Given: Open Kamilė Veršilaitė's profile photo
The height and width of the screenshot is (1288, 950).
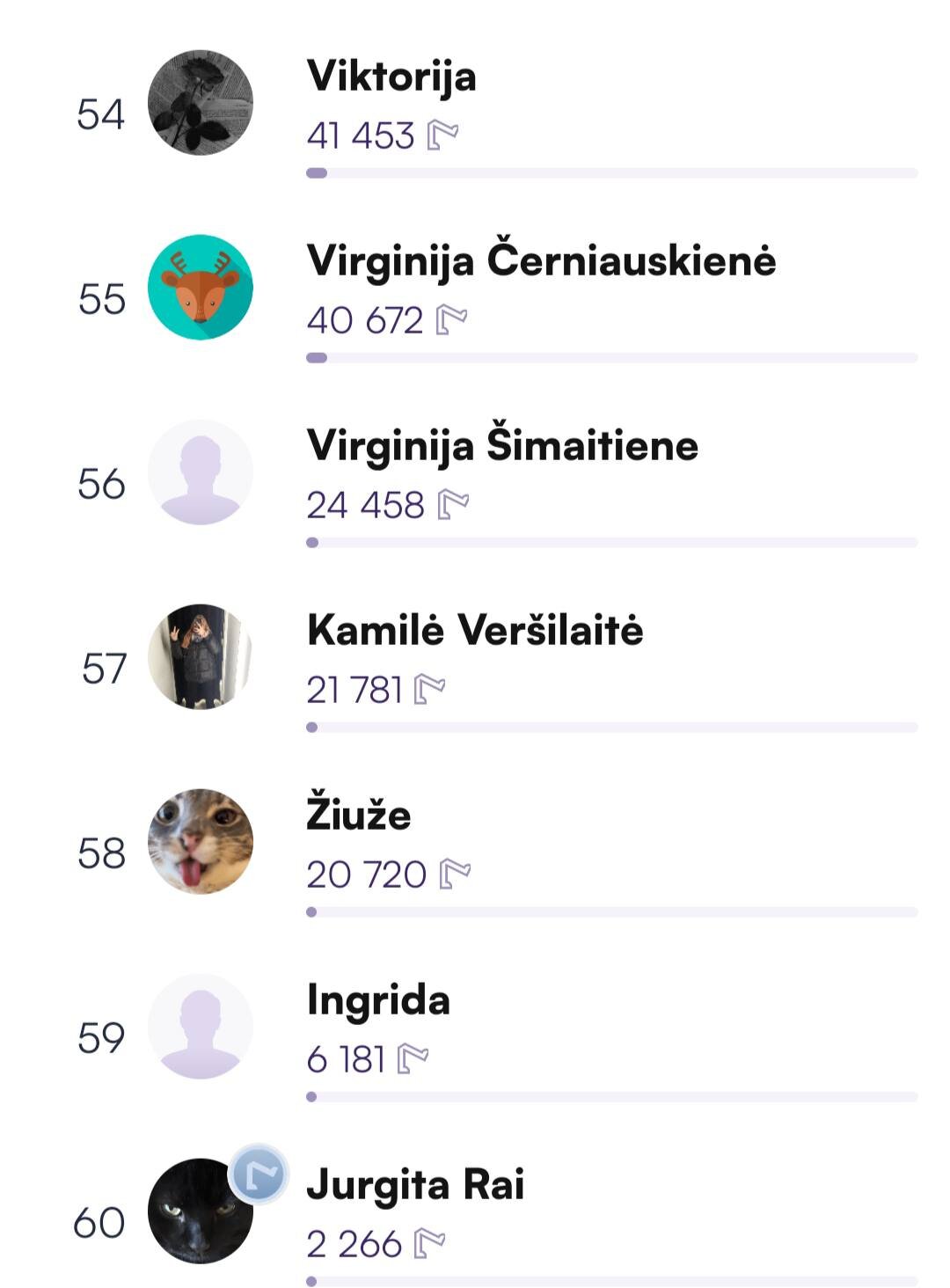Looking at the screenshot, I should click(x=201, y=656).
